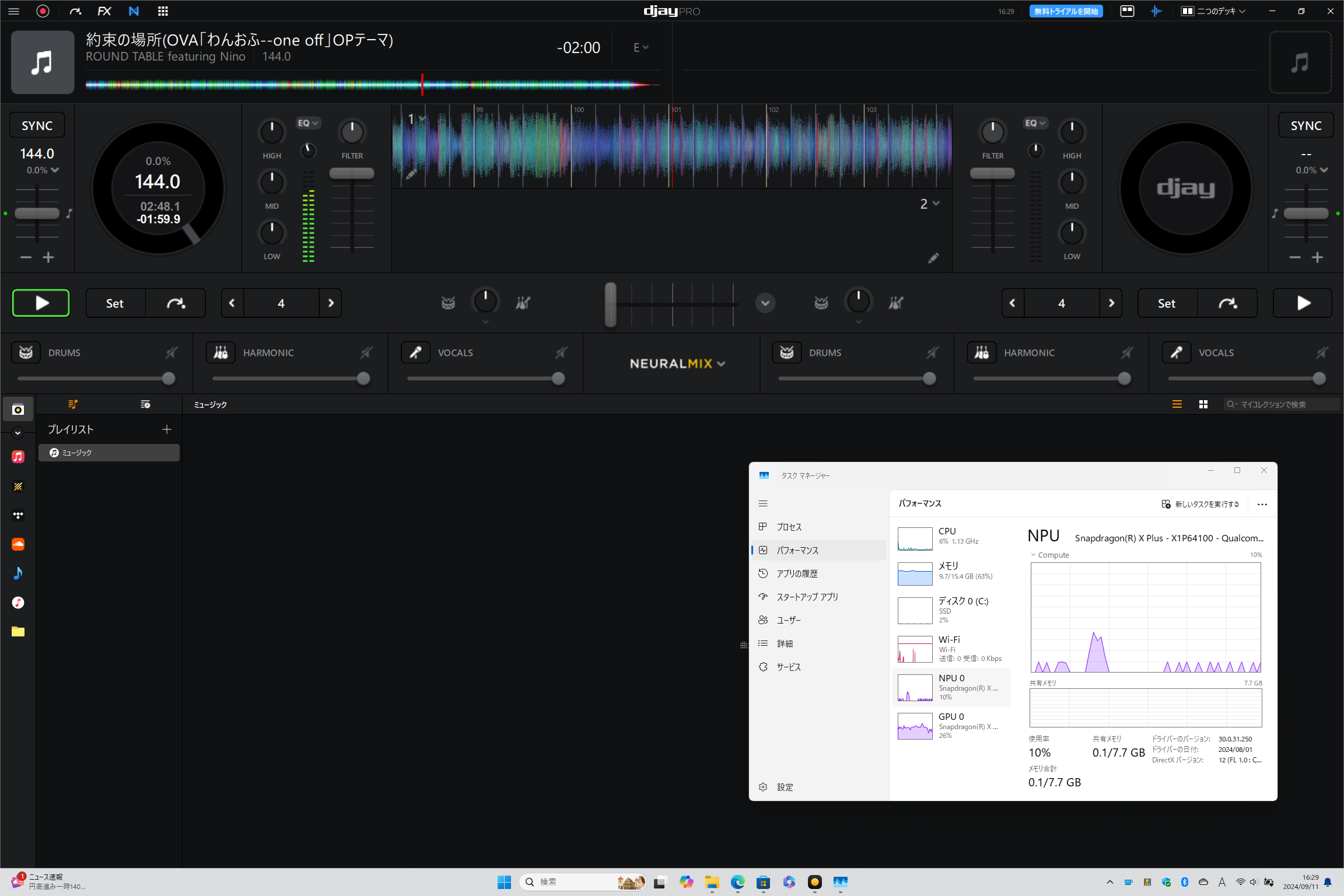Expand the NEURALMIX dropdown
The image size is (1344, 896).
pos(677,363)
